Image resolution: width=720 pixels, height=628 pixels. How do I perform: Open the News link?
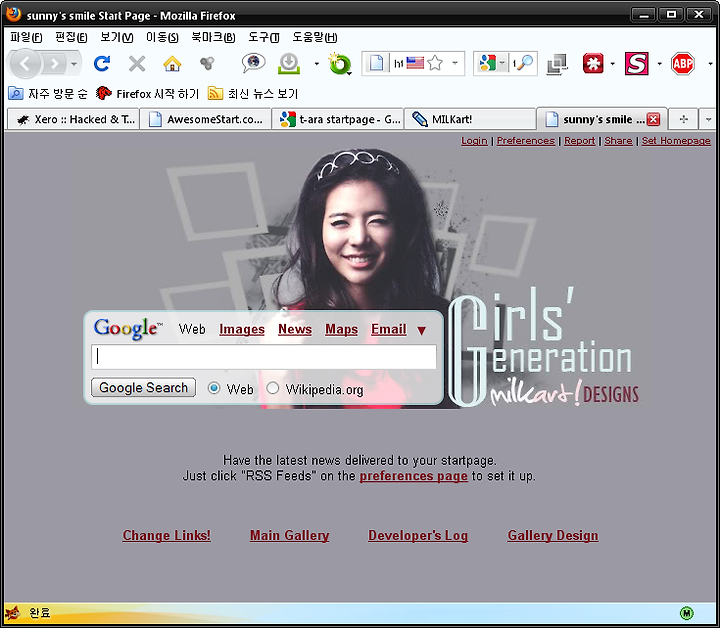pyautogui.click(x=295, y=329)
